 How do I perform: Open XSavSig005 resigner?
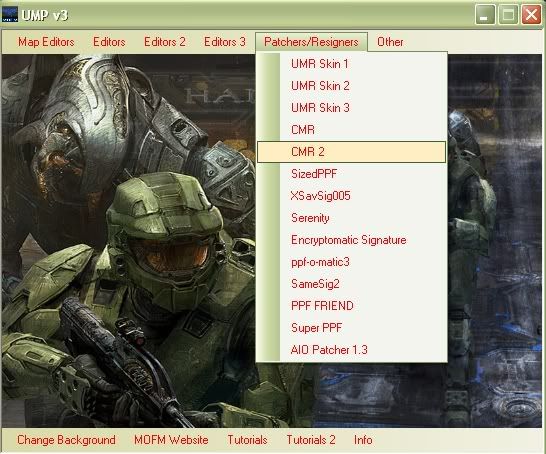351,196
